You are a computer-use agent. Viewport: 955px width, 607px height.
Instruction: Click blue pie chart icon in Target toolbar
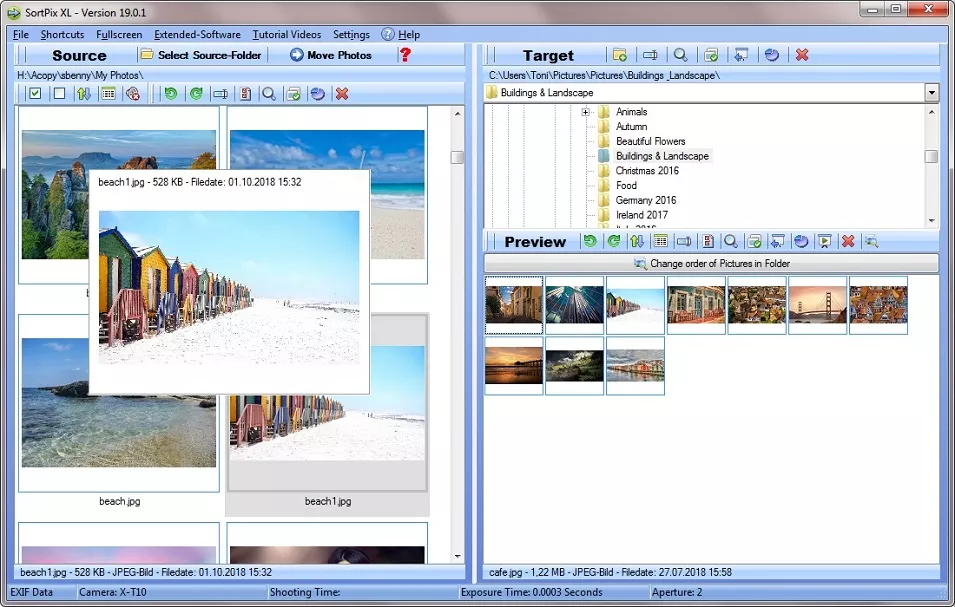click(772, 55)
